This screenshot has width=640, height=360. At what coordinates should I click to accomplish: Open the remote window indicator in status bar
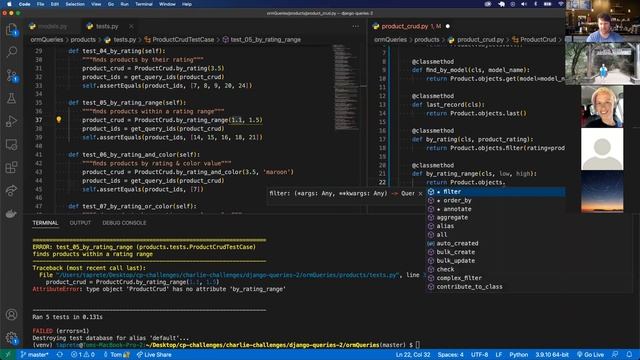click(7, 355)
